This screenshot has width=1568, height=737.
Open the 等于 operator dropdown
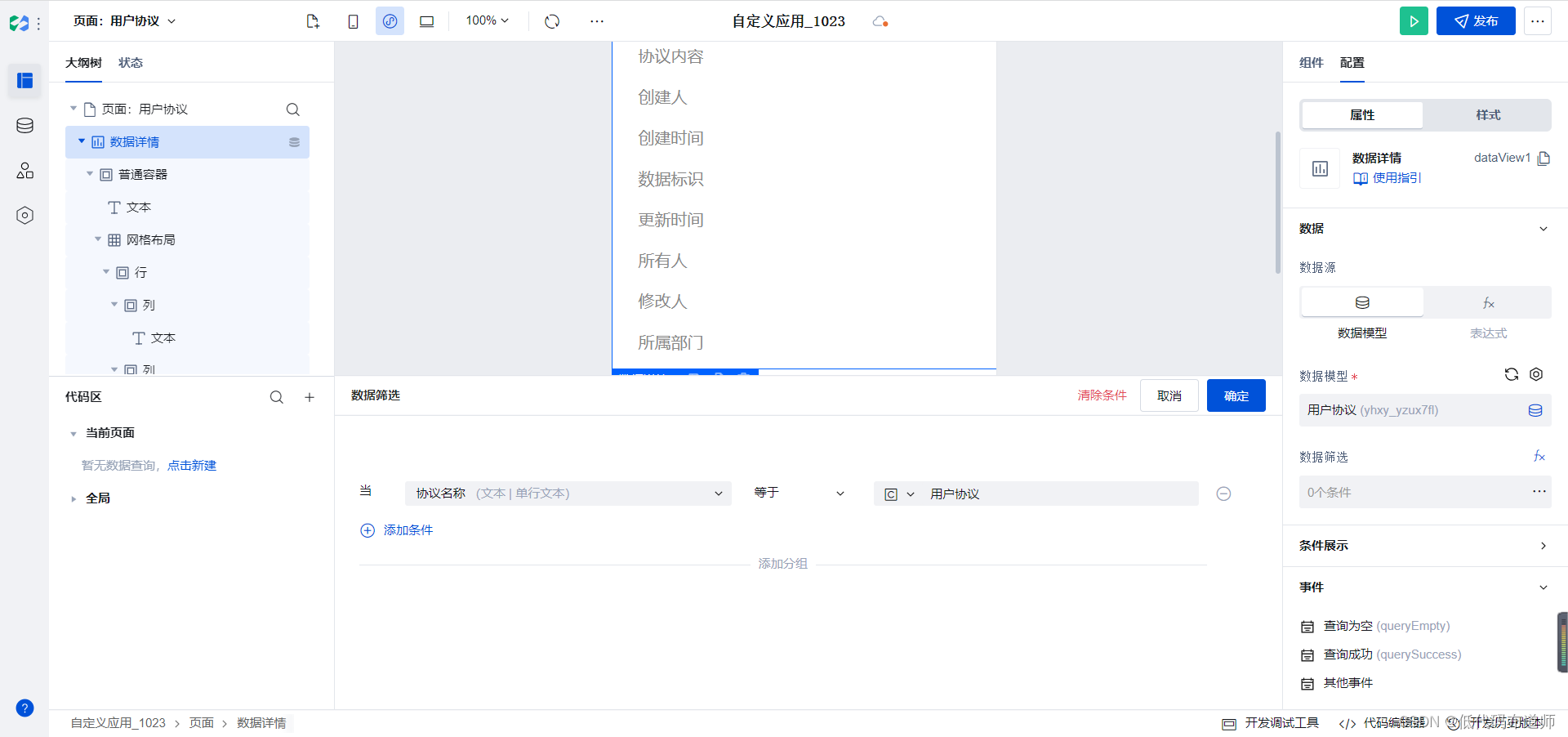[x=800, y=493]
